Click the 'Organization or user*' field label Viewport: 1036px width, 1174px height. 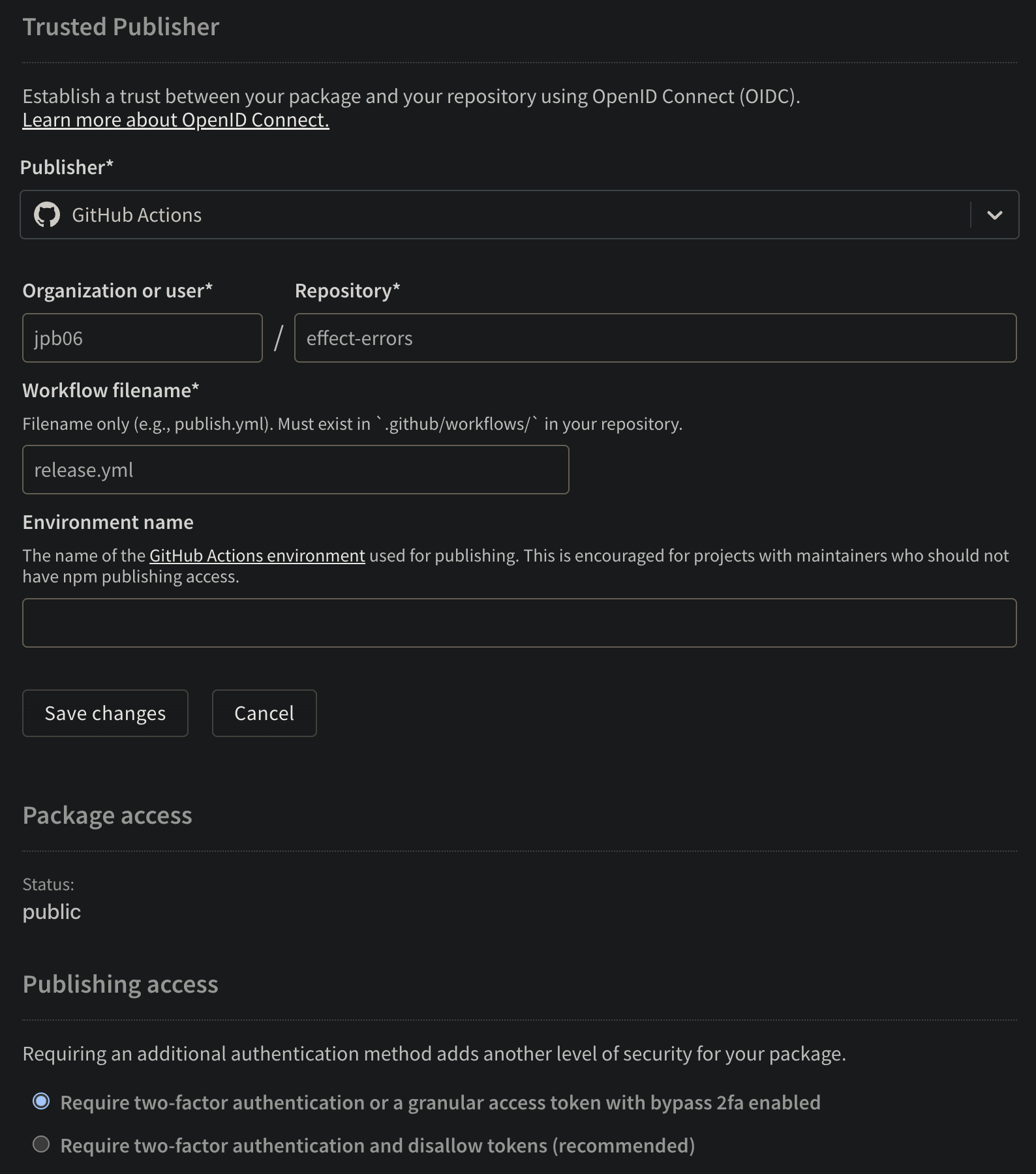tap(117, 290)
